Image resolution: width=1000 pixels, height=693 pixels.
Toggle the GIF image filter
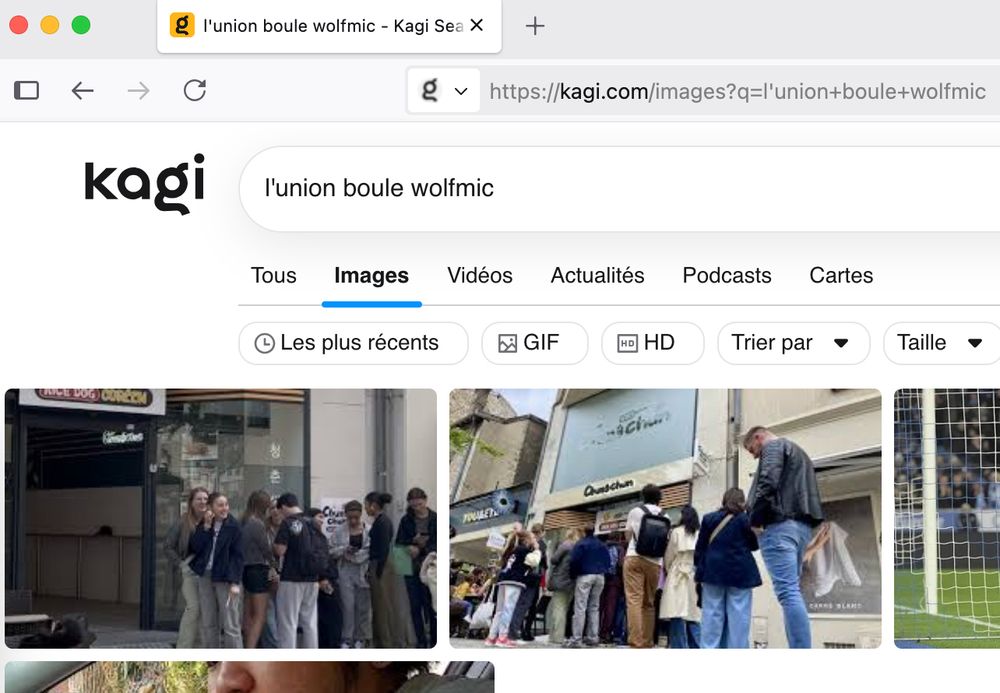535,343
